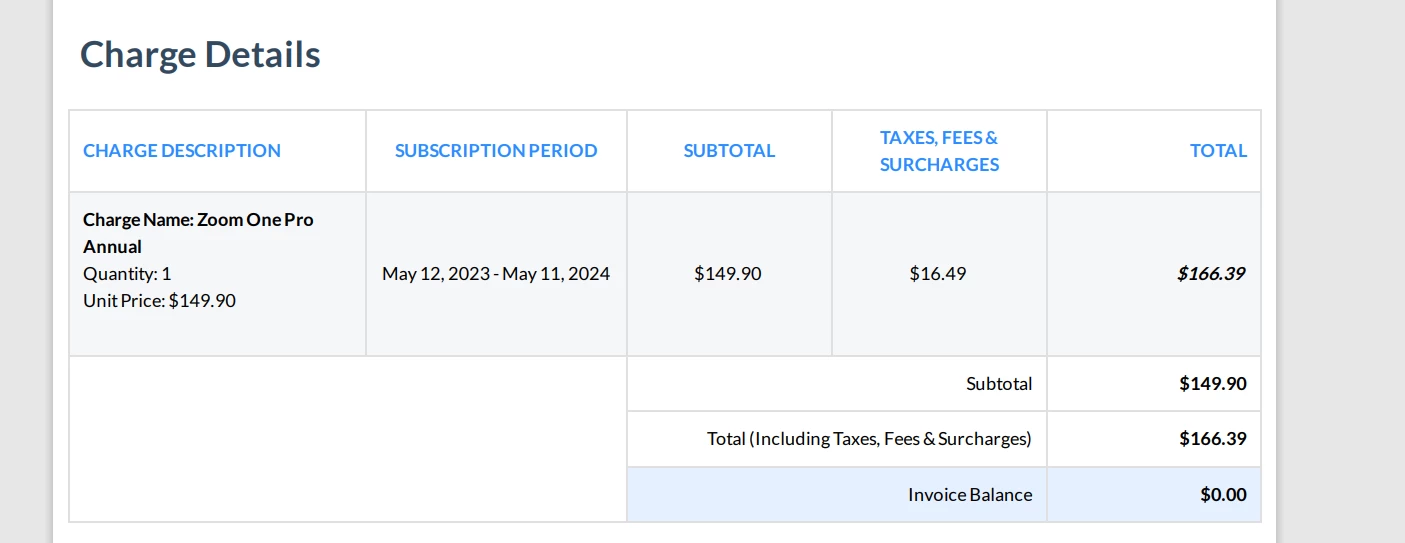
Task: Click the italic $166.39 row total
Action: pyautogui.click(x=1211, y=273)
